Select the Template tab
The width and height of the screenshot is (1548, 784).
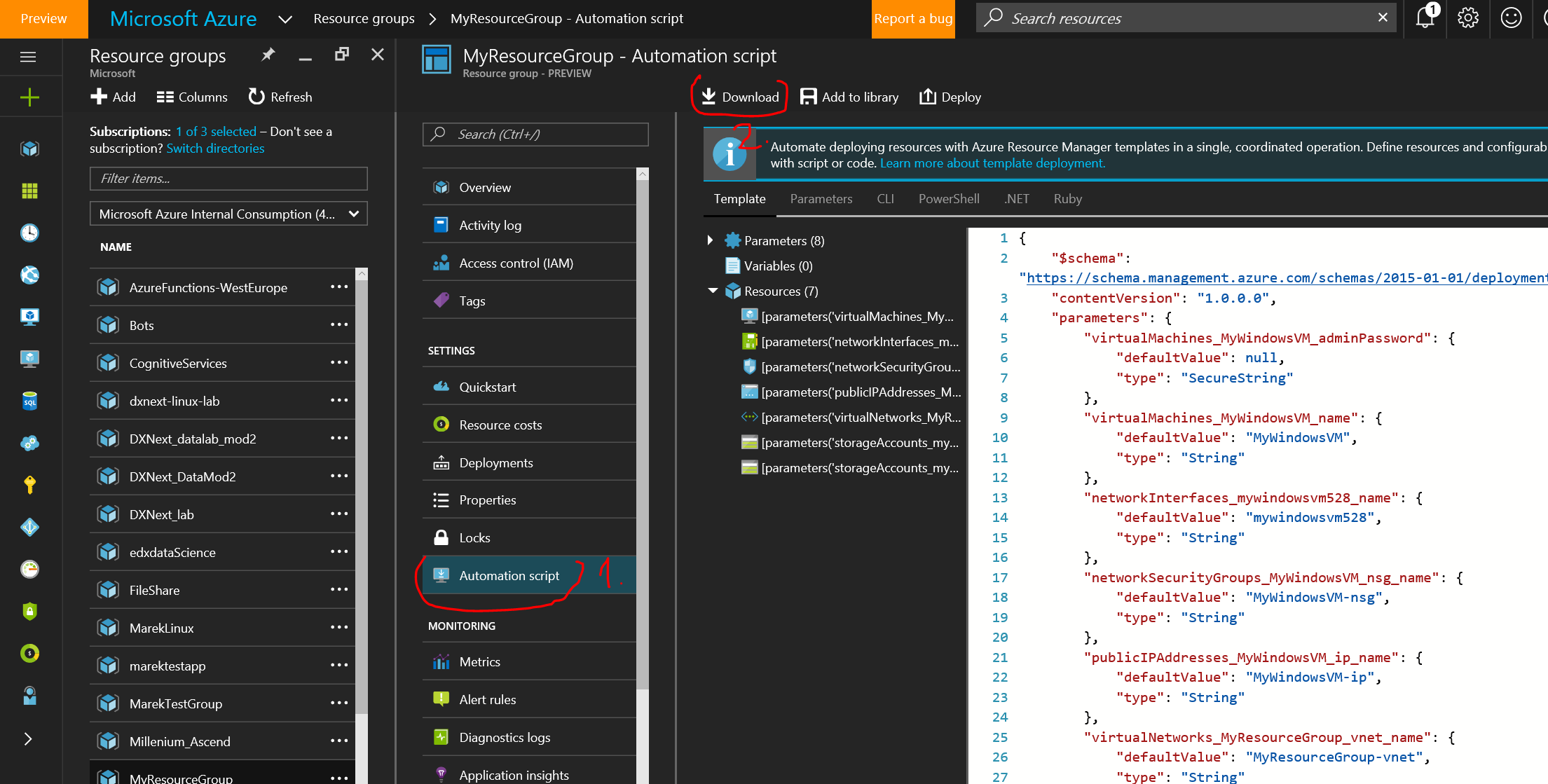[739, 199]
